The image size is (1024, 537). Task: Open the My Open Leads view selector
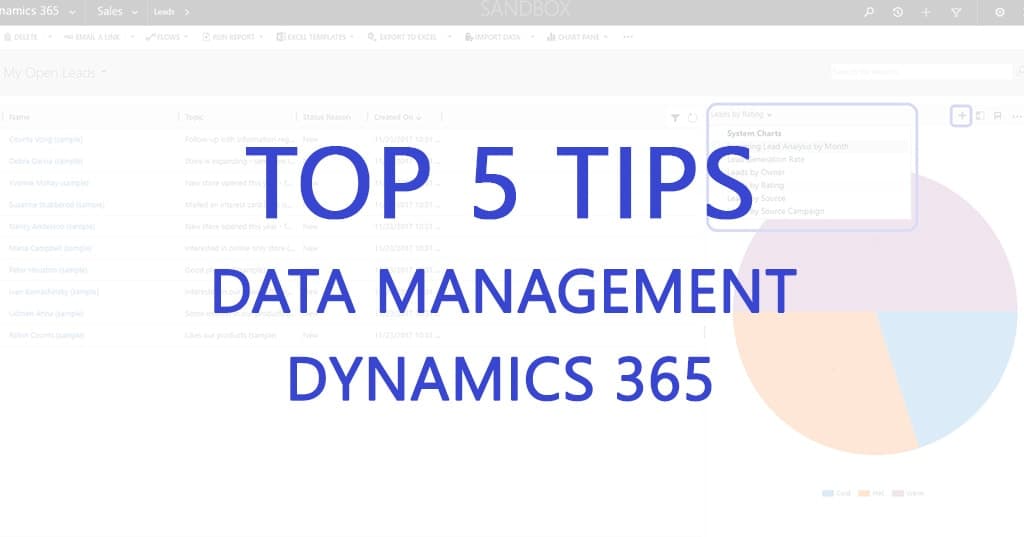[55, 73]
